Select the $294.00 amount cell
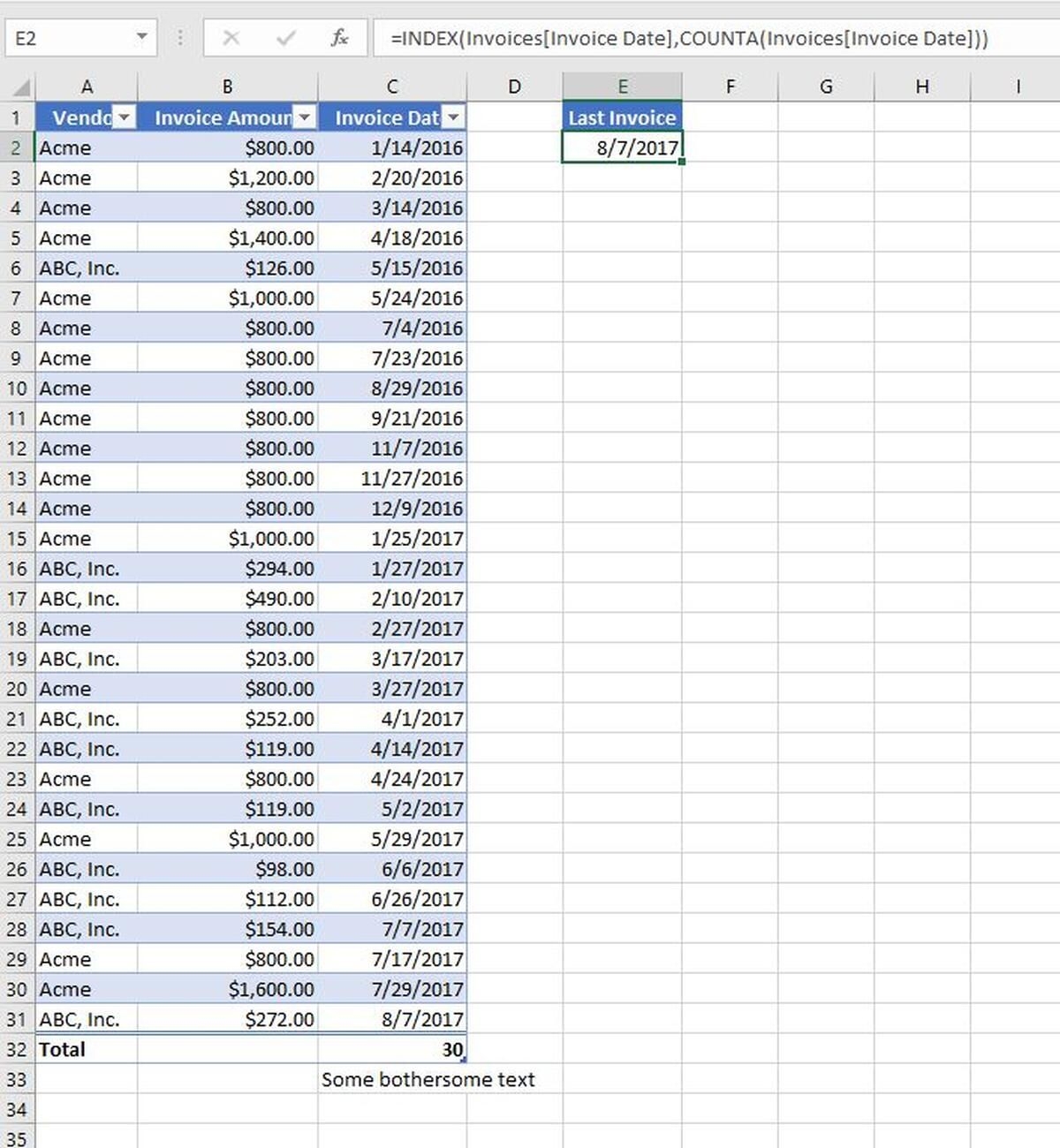The image size is (1060, 1148). [x=227, y=569]
